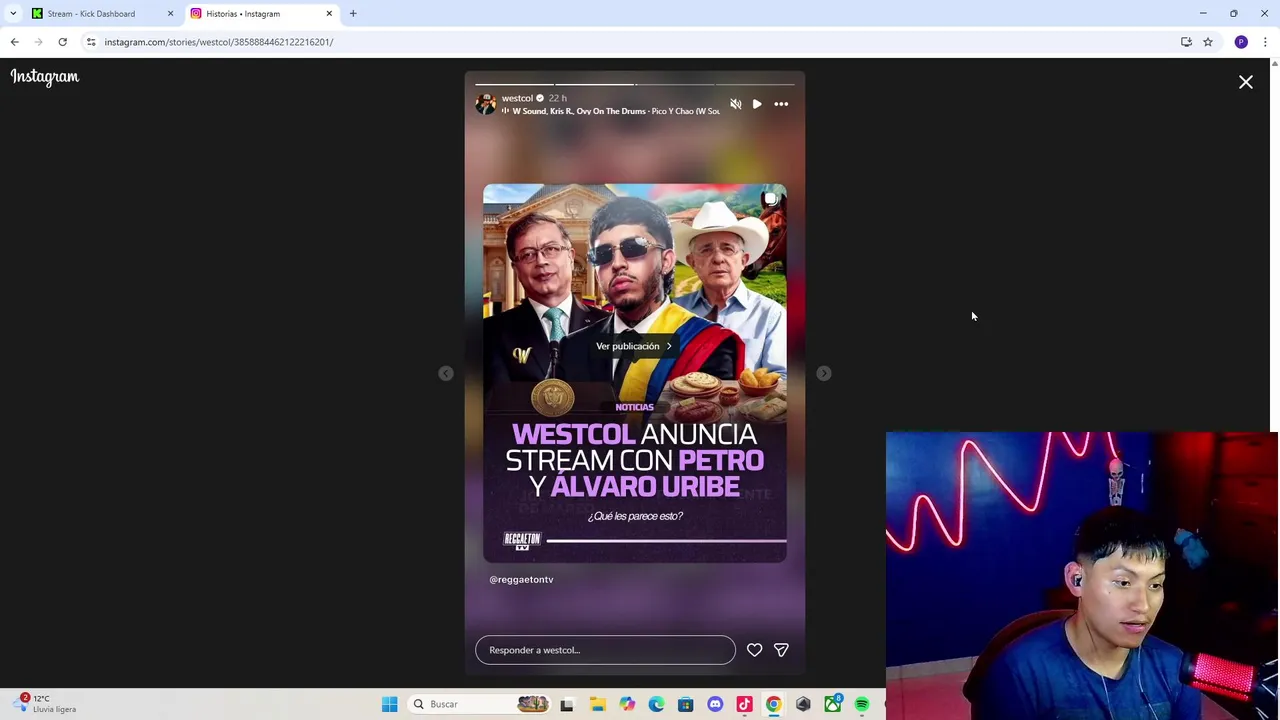
Task: Click the address bar URL
Action: [x=219, y=42]
